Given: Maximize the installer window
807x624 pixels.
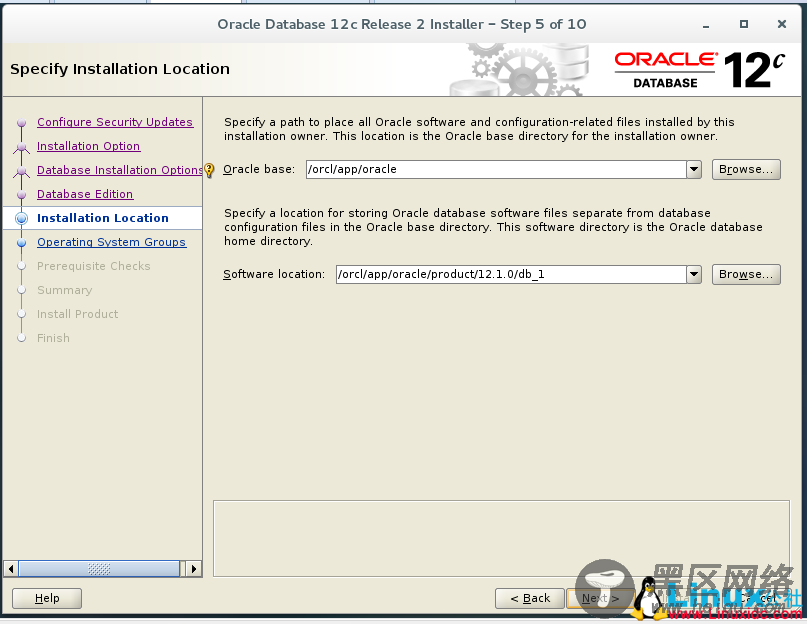Looking at the screenshot, I should [x=744, y=24].
